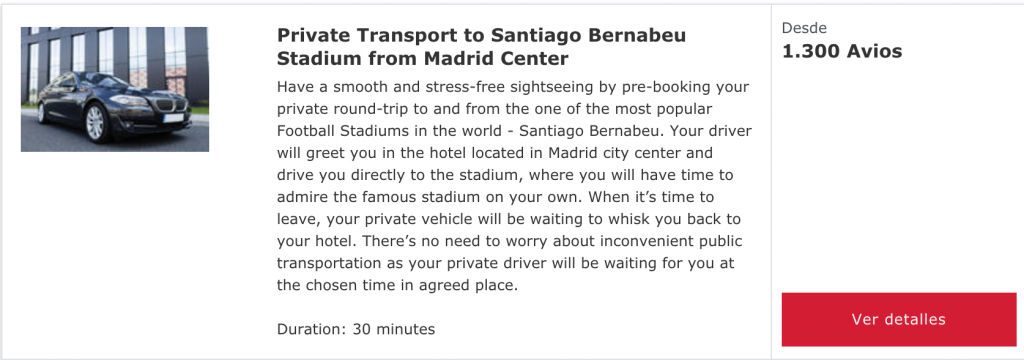Click the empty area of the price panel
The height and width of the screenshot is (360, 1024).
[899, 176]
